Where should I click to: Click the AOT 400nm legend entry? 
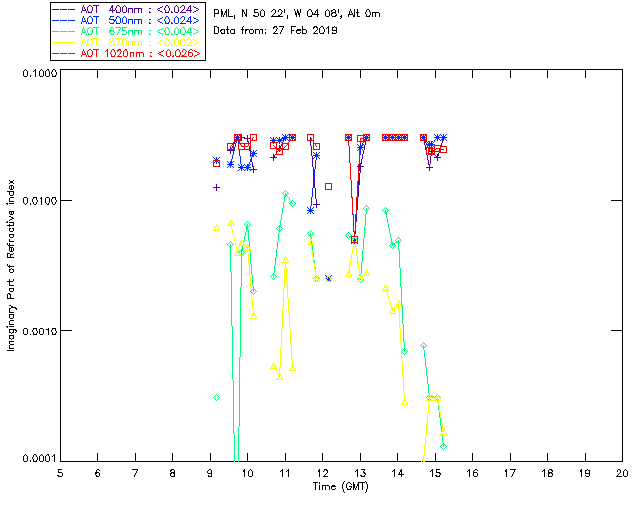click(126, 9)
